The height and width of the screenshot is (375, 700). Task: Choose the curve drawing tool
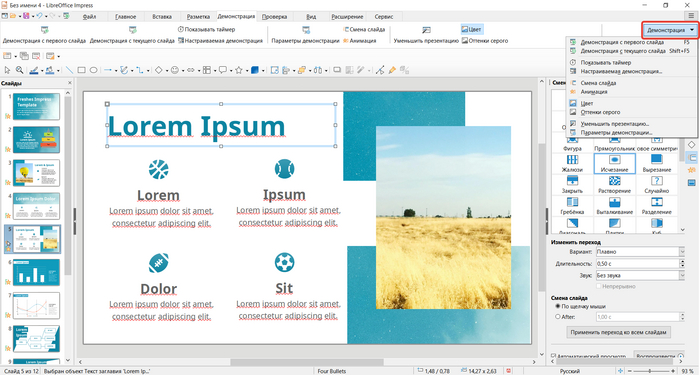[x=124, y=70]
